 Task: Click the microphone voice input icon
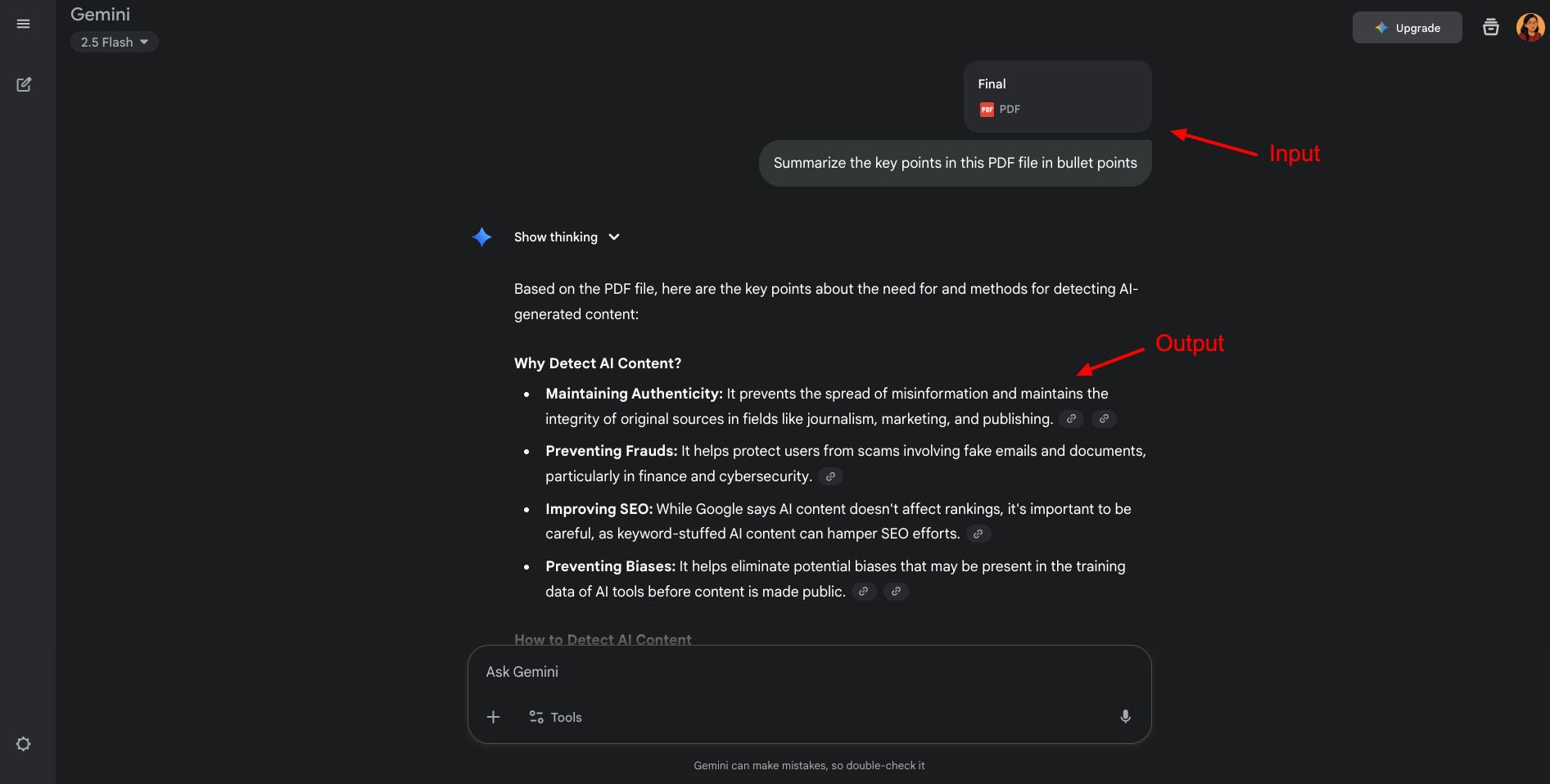click(x=1125, y=717)
